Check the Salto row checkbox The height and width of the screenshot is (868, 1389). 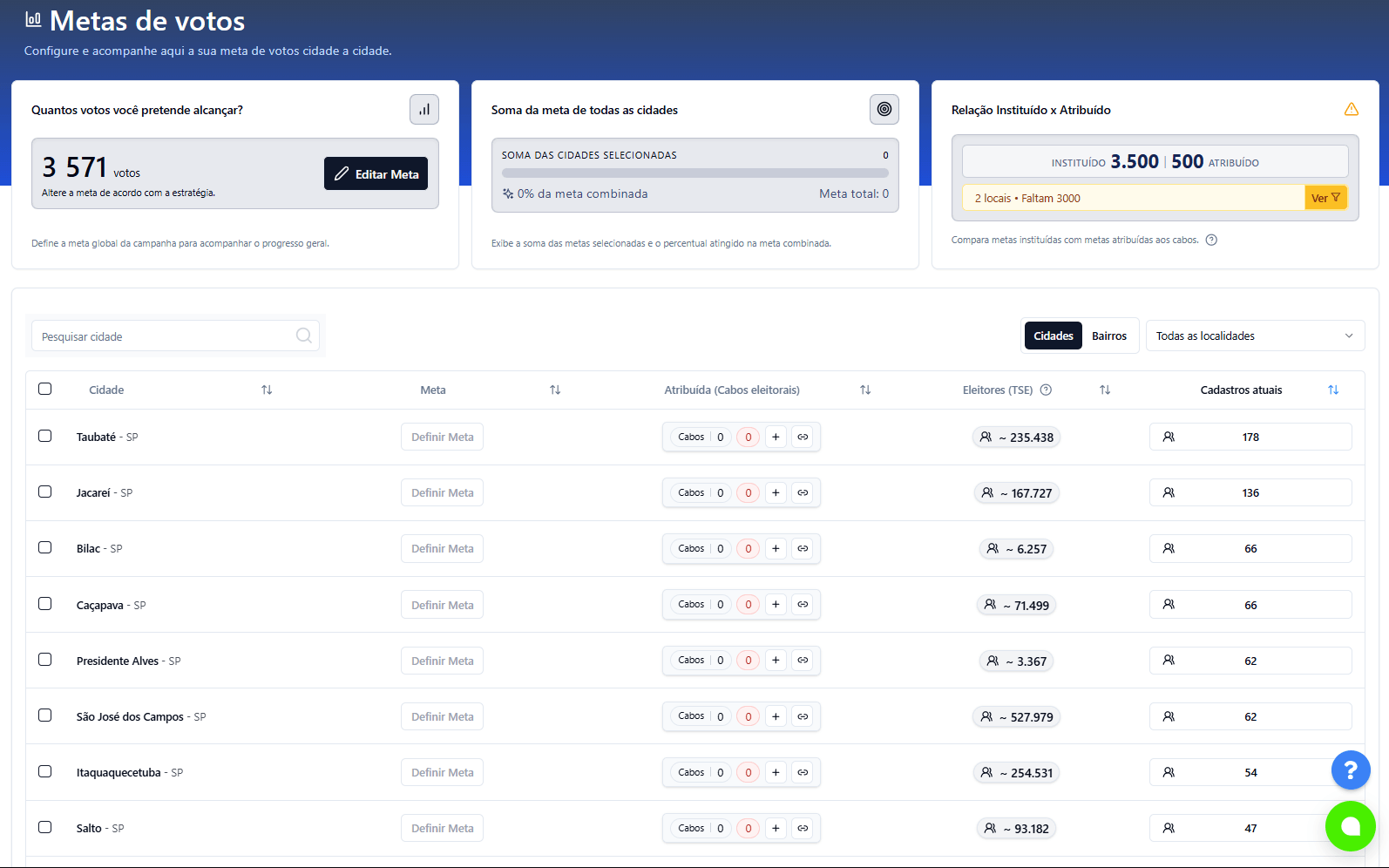45,827
